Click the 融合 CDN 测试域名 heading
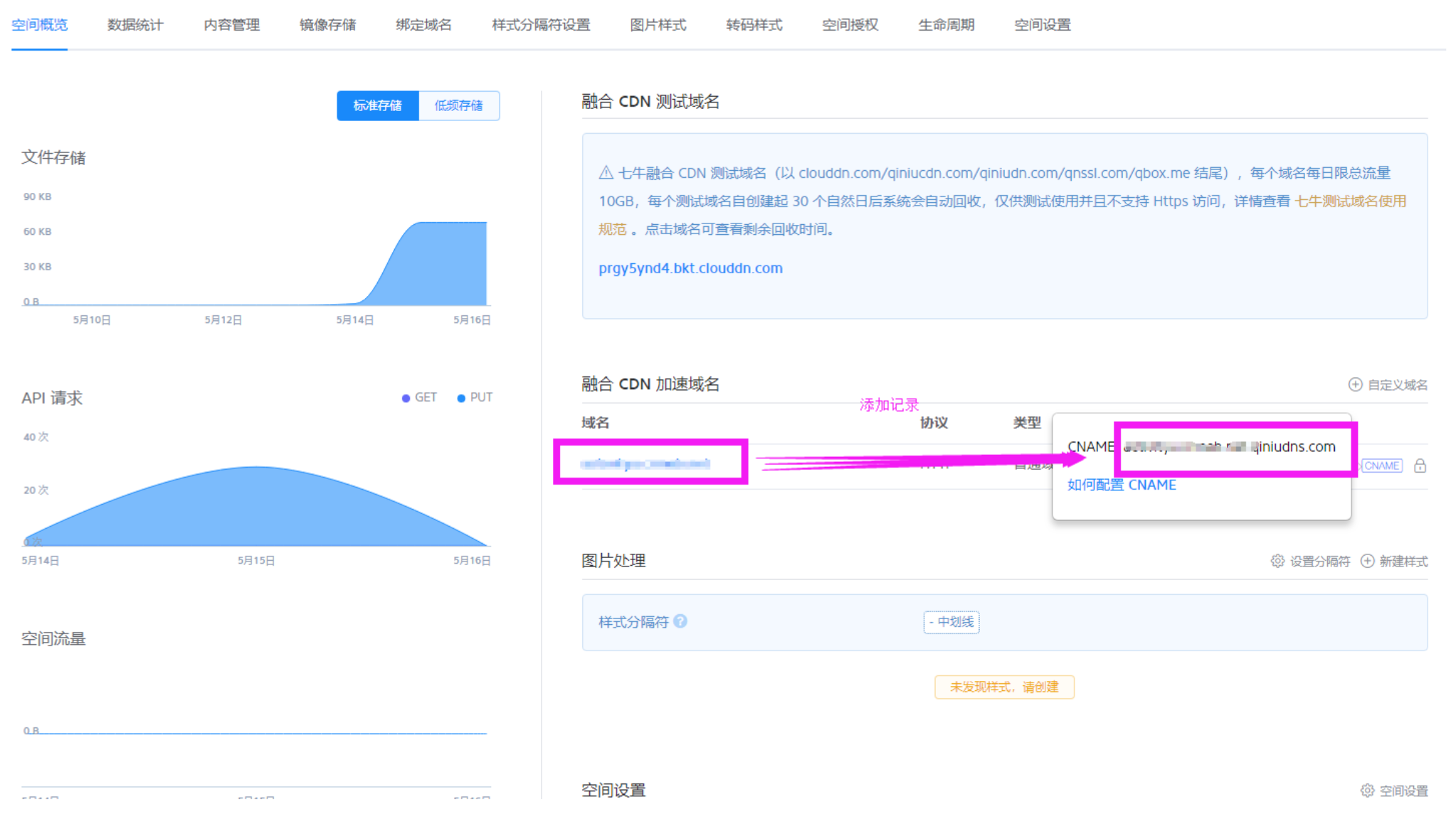This screenshot has height=817, width=1456. (650, 102)
